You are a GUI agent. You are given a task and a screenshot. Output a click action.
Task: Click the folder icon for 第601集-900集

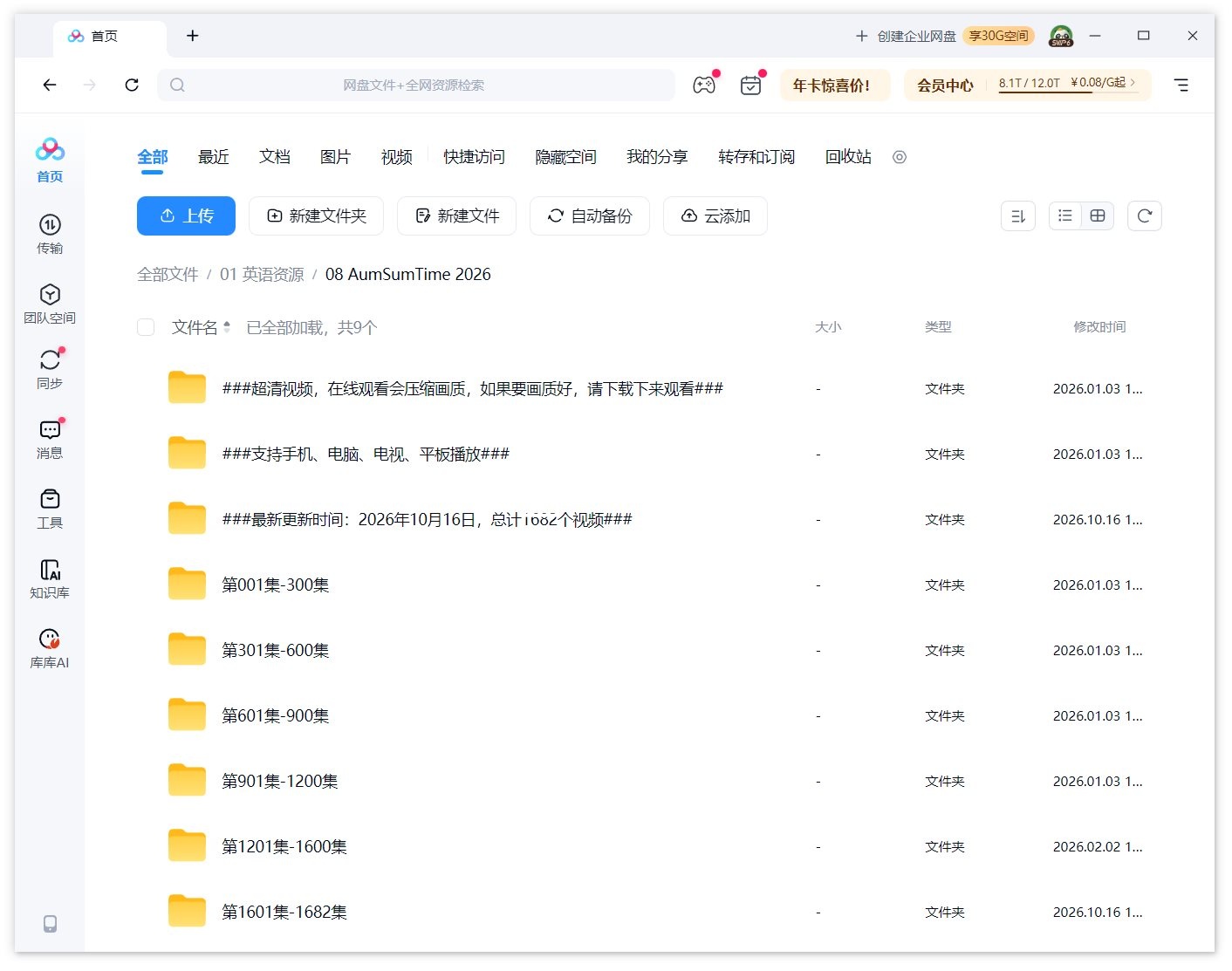coord(187,715)
